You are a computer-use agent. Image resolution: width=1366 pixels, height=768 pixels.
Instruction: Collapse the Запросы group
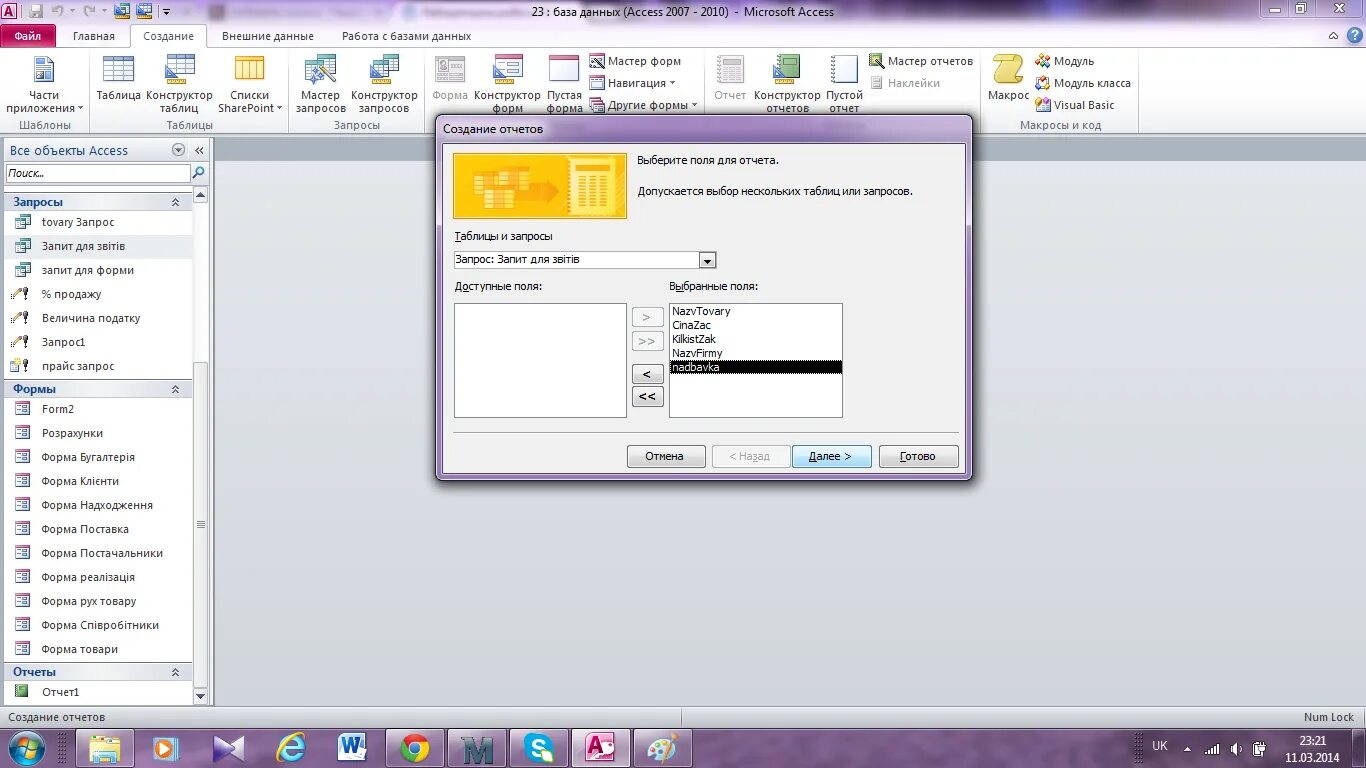click(175, 202)
